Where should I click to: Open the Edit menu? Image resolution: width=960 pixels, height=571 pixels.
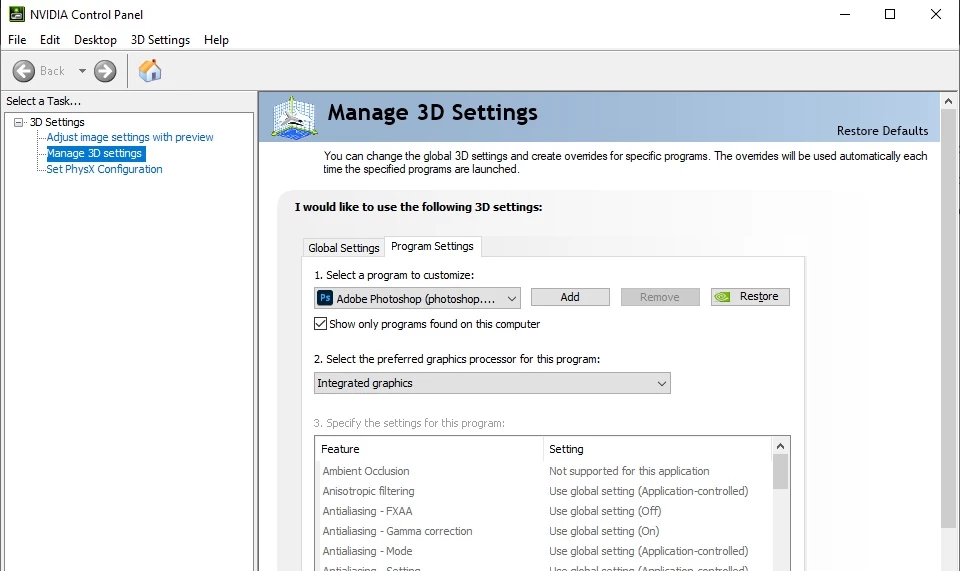(50, 40)
